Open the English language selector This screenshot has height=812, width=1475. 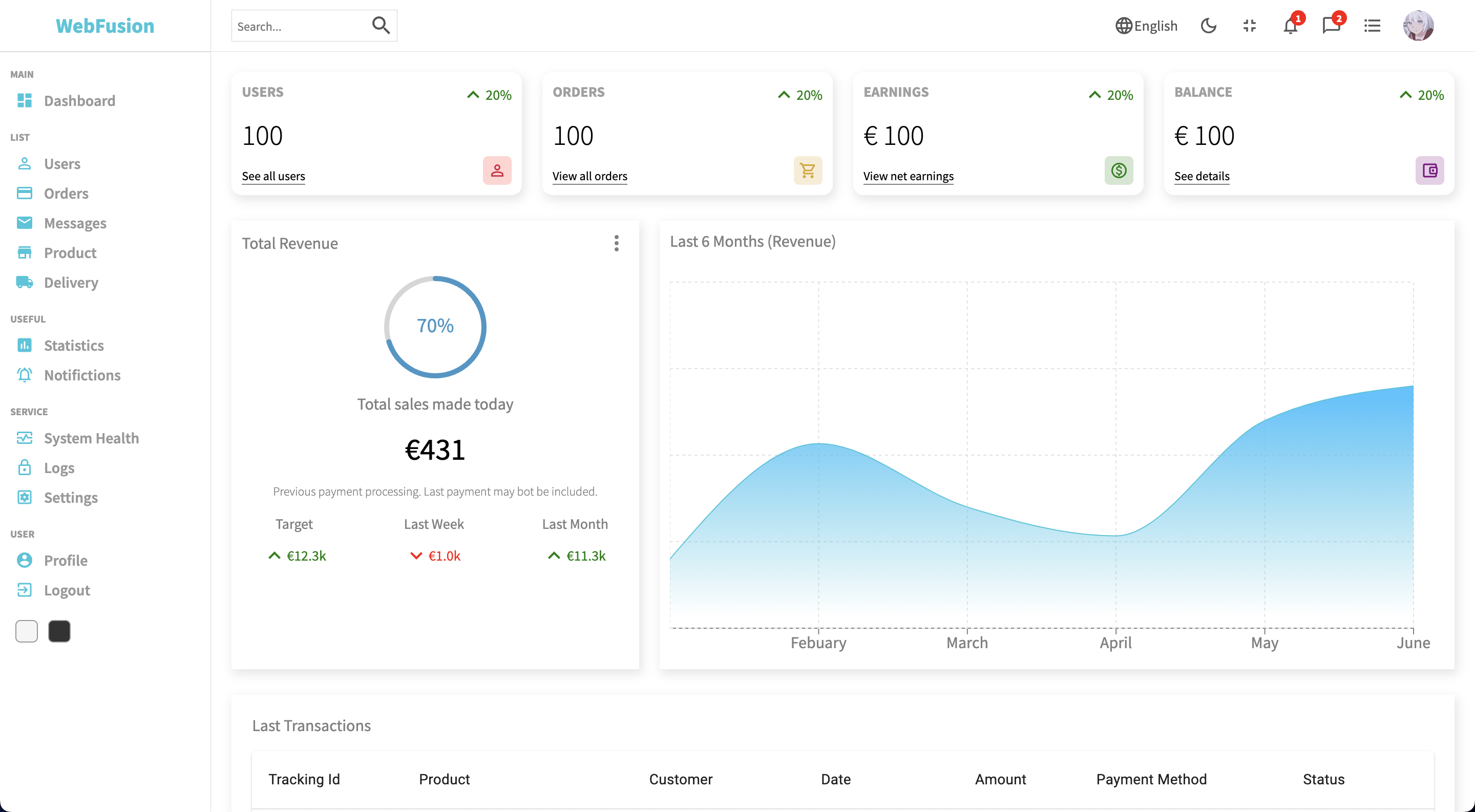[x=1146, y=26]
